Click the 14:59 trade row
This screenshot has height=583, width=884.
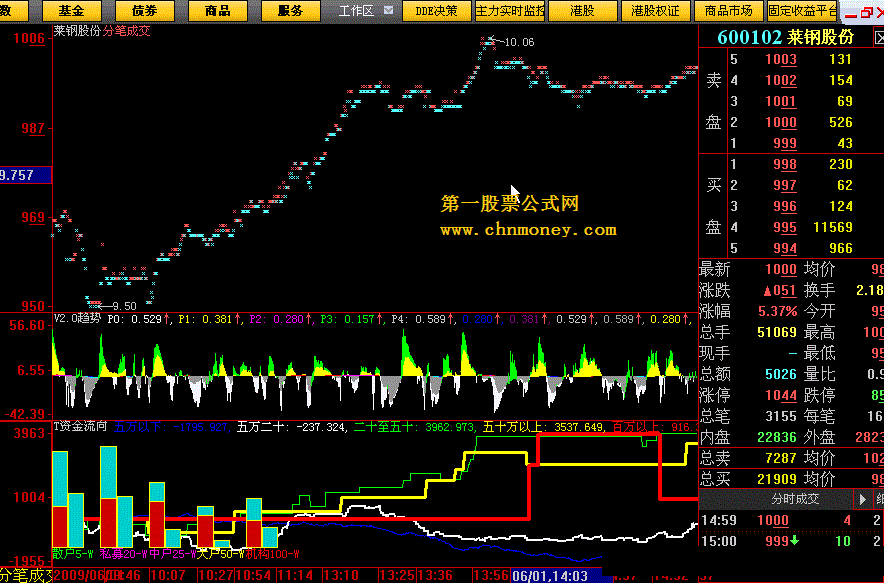[x=792, y=520]
